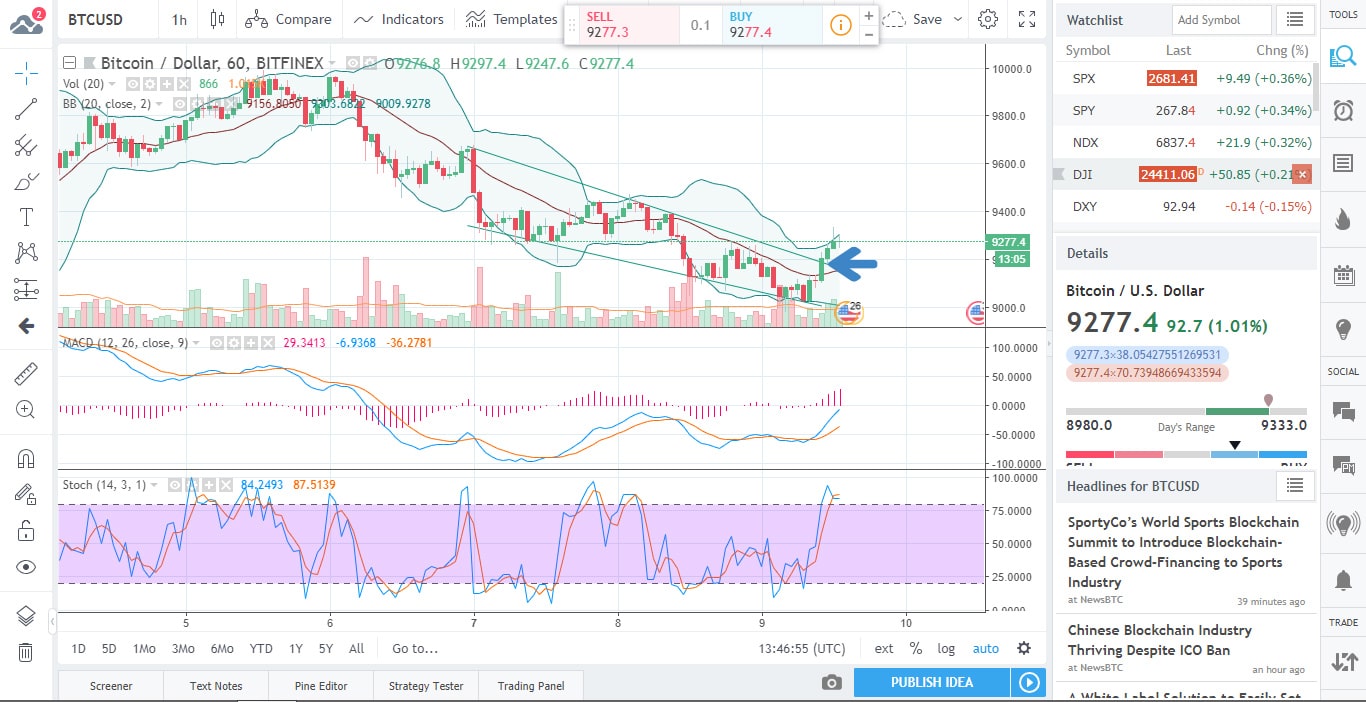Open the notifications bell icon

[1343, 579]
